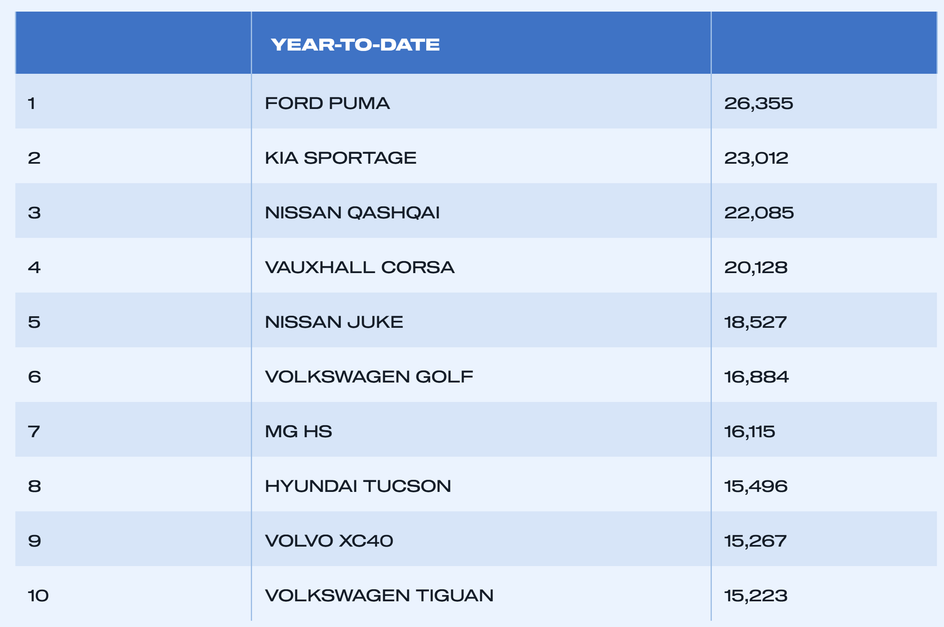Click the 18,527 sales figure

pyautogui.click(x=756, y=323)
